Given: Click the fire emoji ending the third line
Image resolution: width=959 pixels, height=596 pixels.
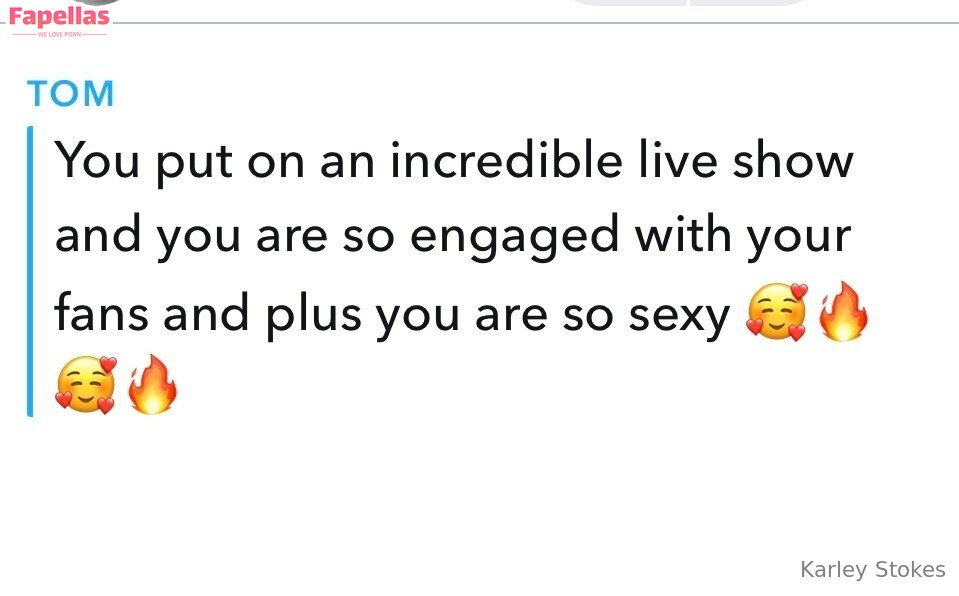Looking at the screenshot, I should (x=843, y=312).
